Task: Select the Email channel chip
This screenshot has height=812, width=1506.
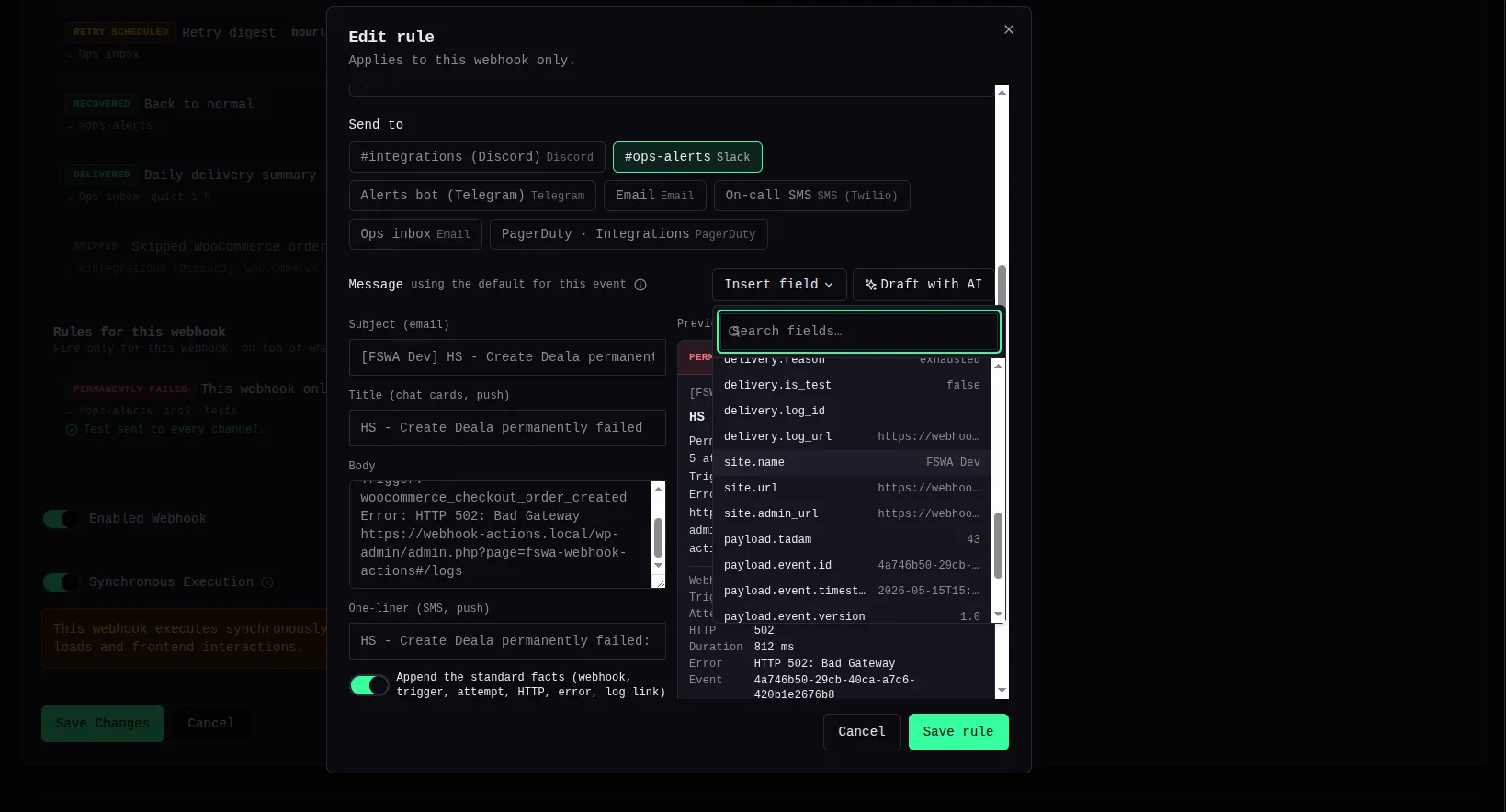Action: coord(654,196)
